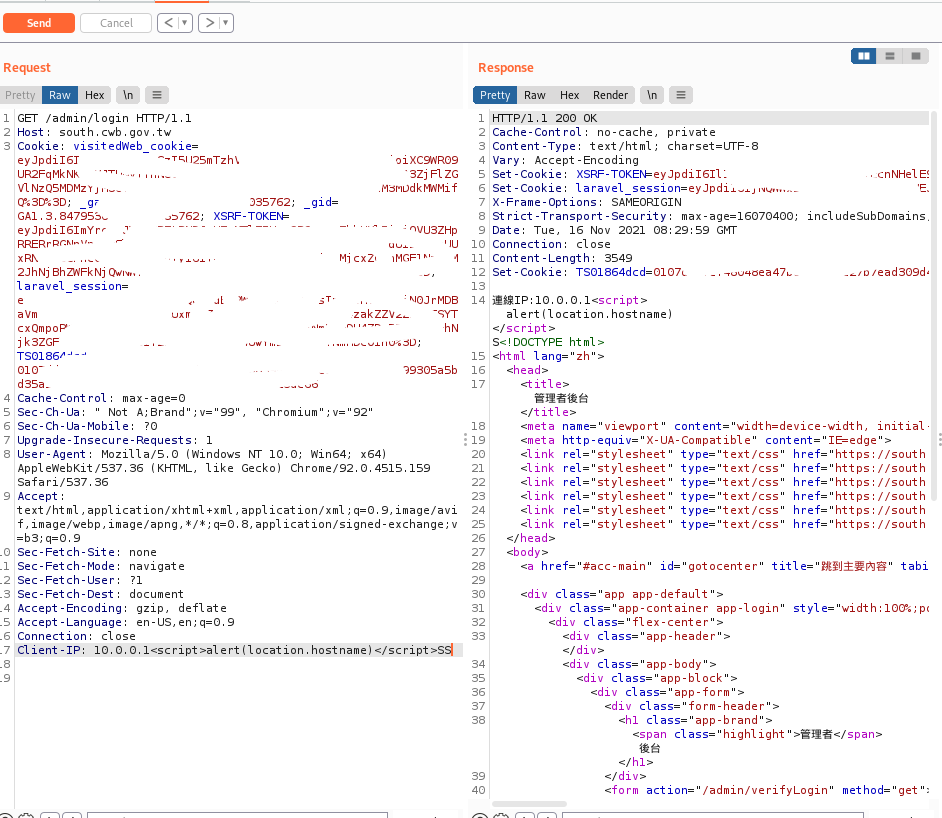942x818 pixels.
Task: Choose combined tabbed layout icon
Action: click(916, 56)
